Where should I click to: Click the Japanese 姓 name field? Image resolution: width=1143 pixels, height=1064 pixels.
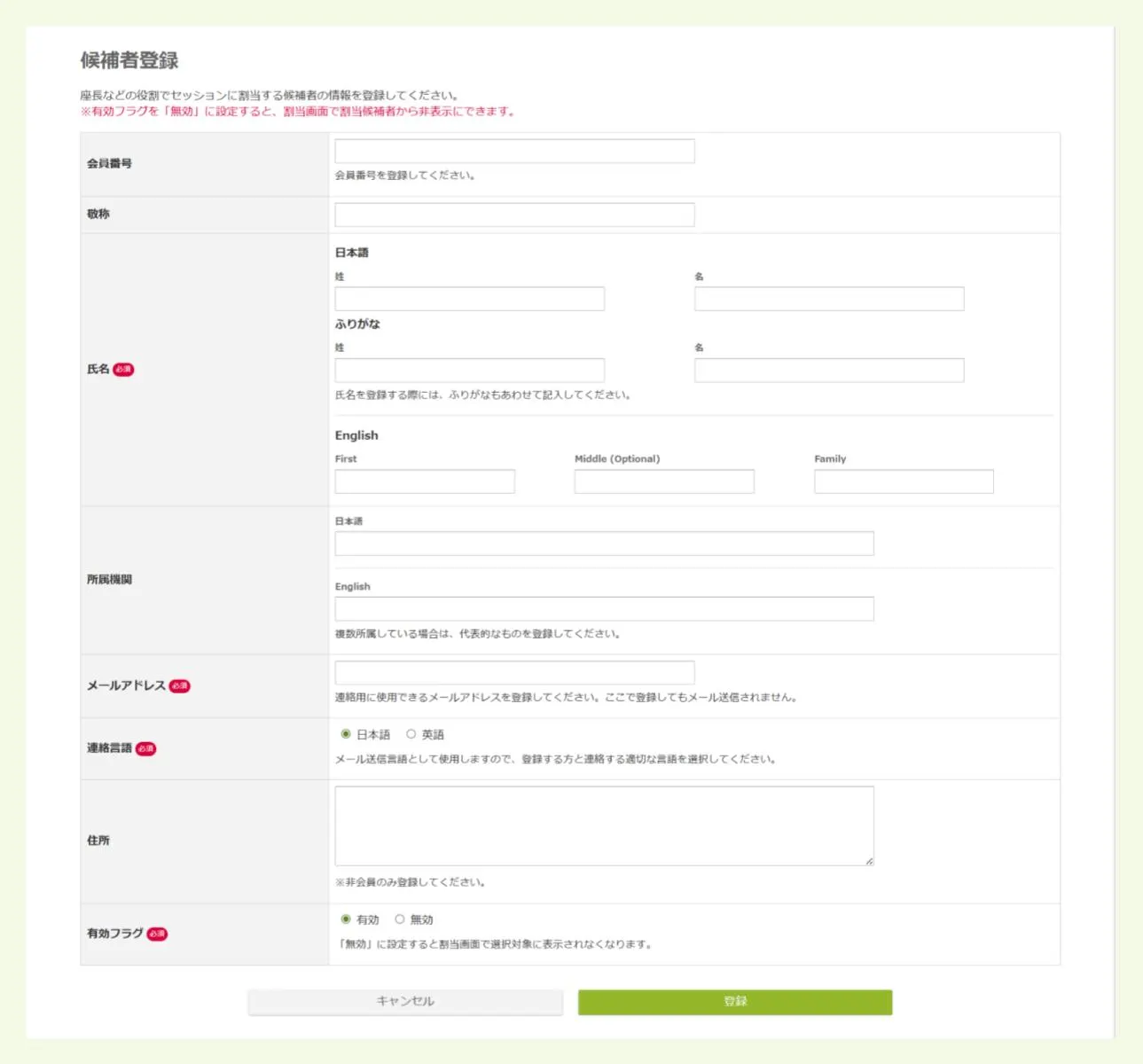point(469,299)
